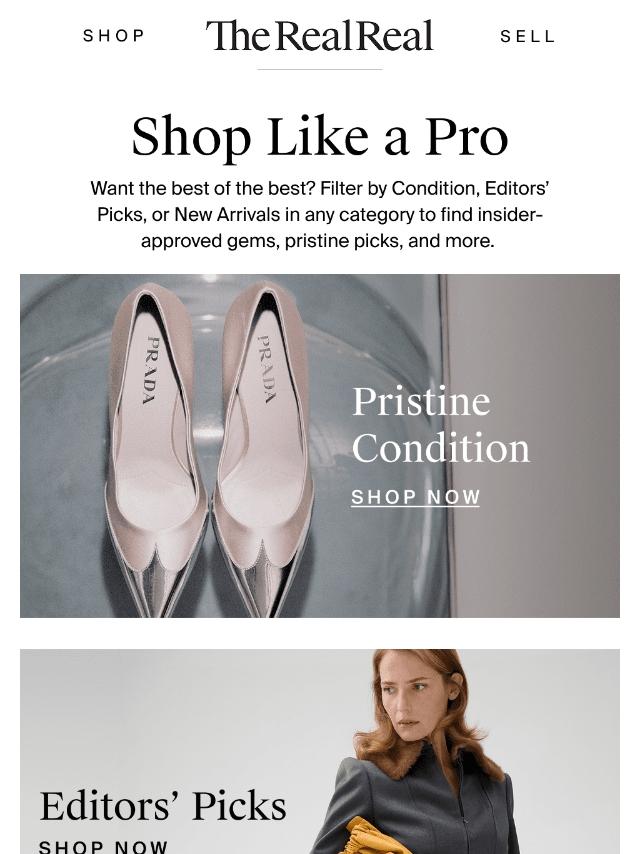The width and height of the screenshot is (640, 854).
Task: Select the Editors' Picks banner title
Action: (163, 806)
